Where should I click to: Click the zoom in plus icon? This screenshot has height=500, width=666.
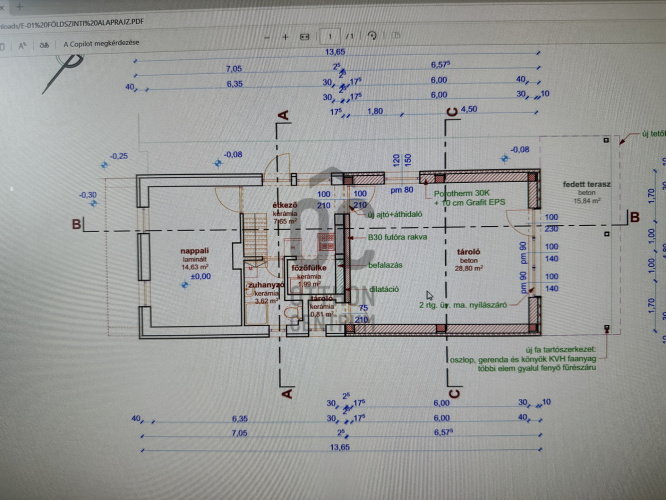click(x=285, y=36)
